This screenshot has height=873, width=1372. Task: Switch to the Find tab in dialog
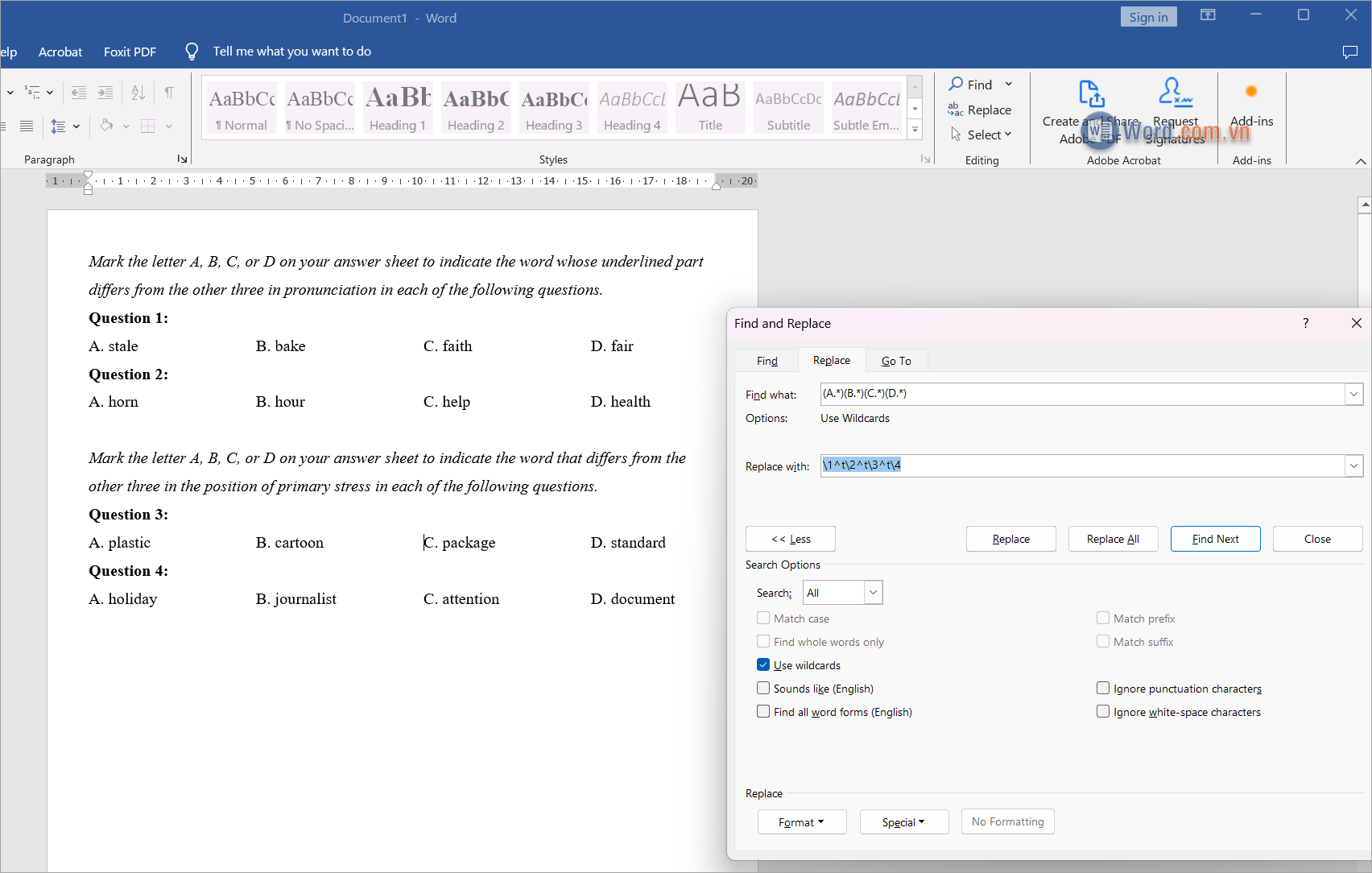click(x=767, y=361)
